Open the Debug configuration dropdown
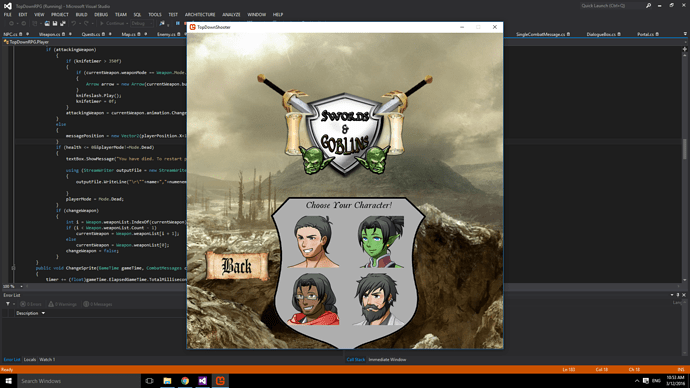Image resolution: width=690 pixels, height=388 pixels. (x=142, y=23)
